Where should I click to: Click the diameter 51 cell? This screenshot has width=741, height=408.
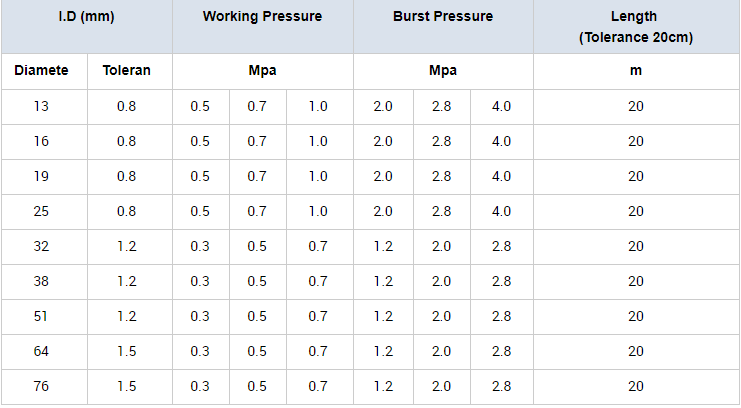click(41, 317)
